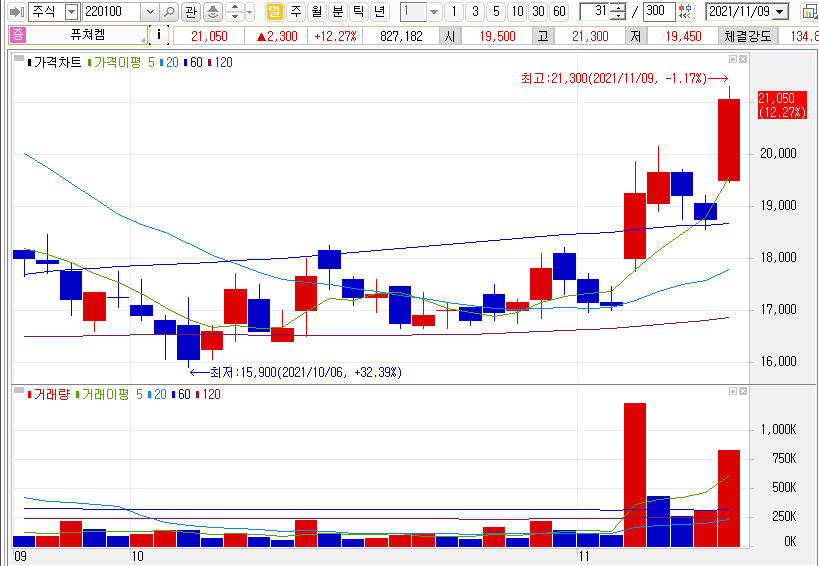Screen dimensions: 819x566
Task: Open the date picker dropdown 2021/11/09
Action: (780, 11)
